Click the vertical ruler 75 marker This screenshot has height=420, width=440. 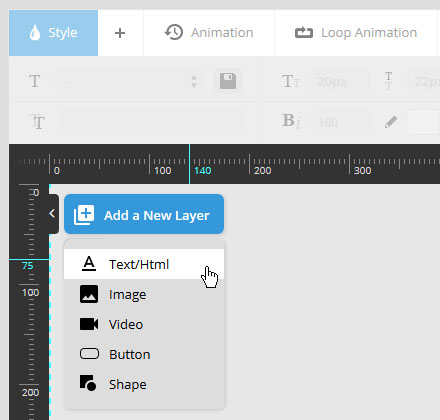point(28,266)
